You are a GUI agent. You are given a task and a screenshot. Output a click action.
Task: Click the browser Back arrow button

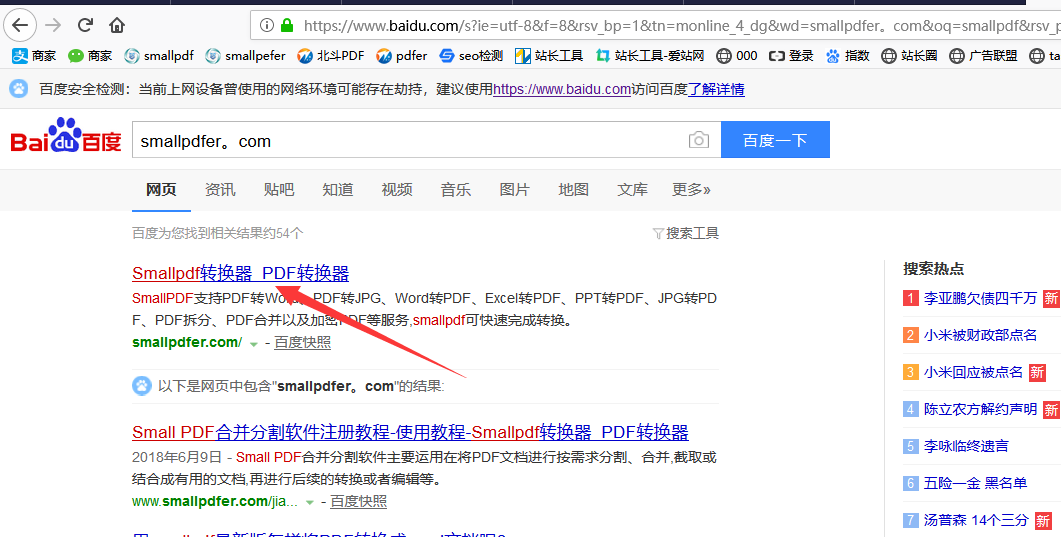pyautogui.click(x=21, y=26)
